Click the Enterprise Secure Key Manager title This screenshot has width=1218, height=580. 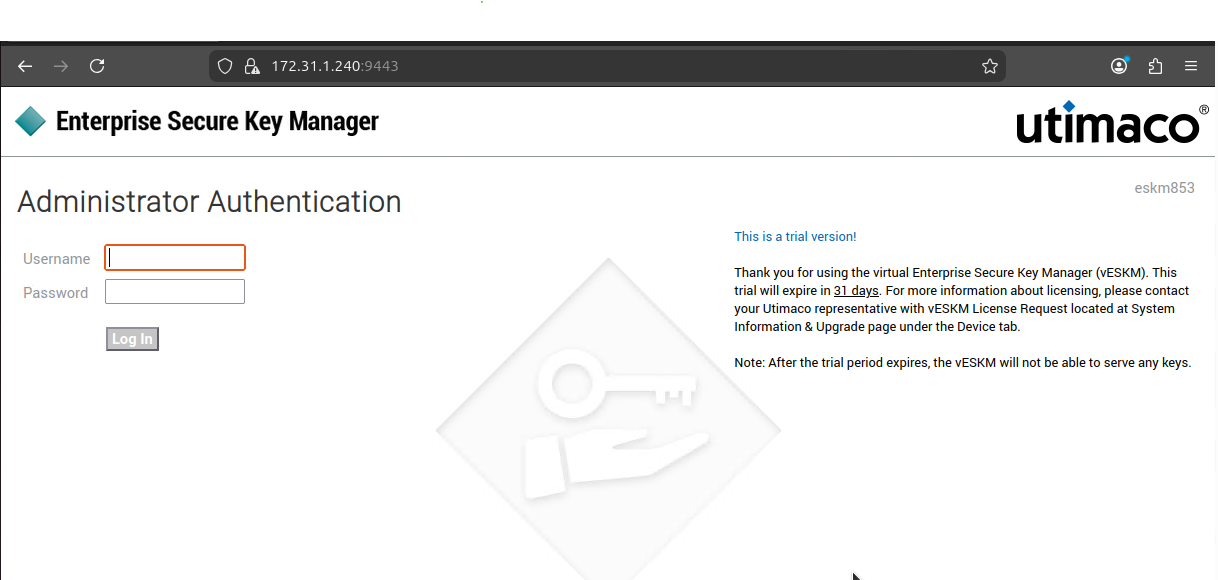click(x=217, y=121)
